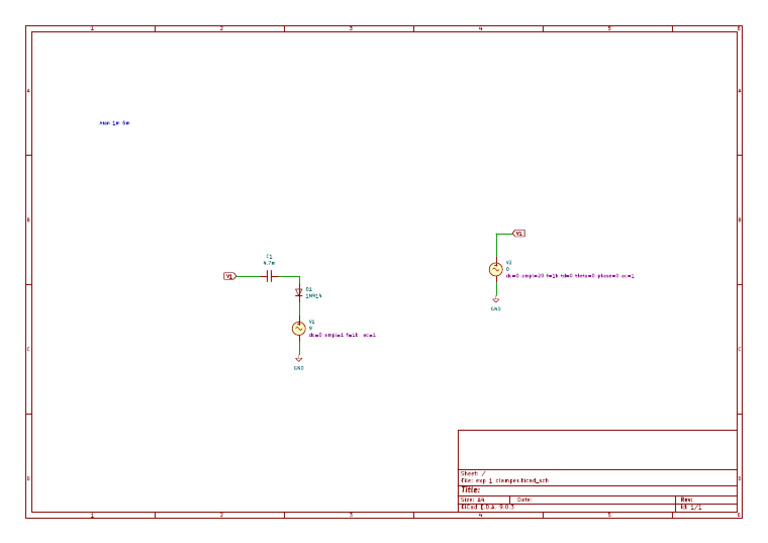Click the Title: field in title block
The height and width of the screenshot is (543, 768).
click(470, 490)
